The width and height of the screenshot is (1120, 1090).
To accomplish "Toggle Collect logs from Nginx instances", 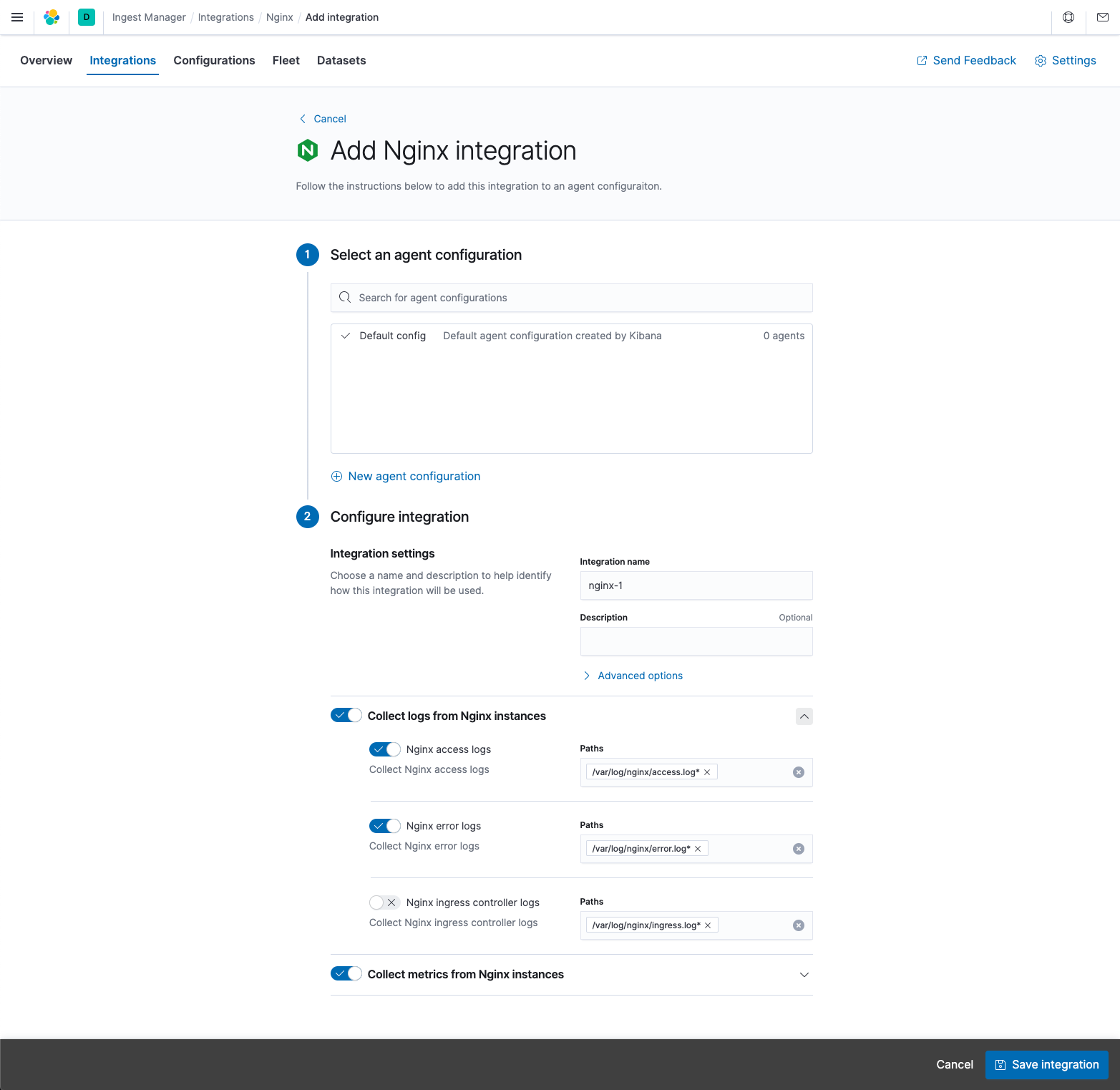I will [x=346, y=716].
